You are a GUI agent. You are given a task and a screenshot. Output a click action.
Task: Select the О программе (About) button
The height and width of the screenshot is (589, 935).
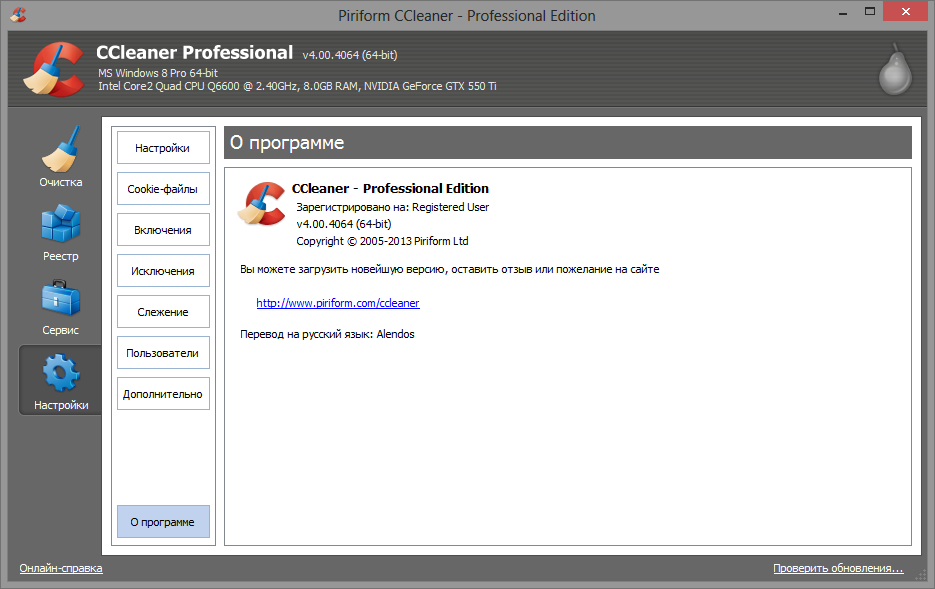[x=163, y=522]
